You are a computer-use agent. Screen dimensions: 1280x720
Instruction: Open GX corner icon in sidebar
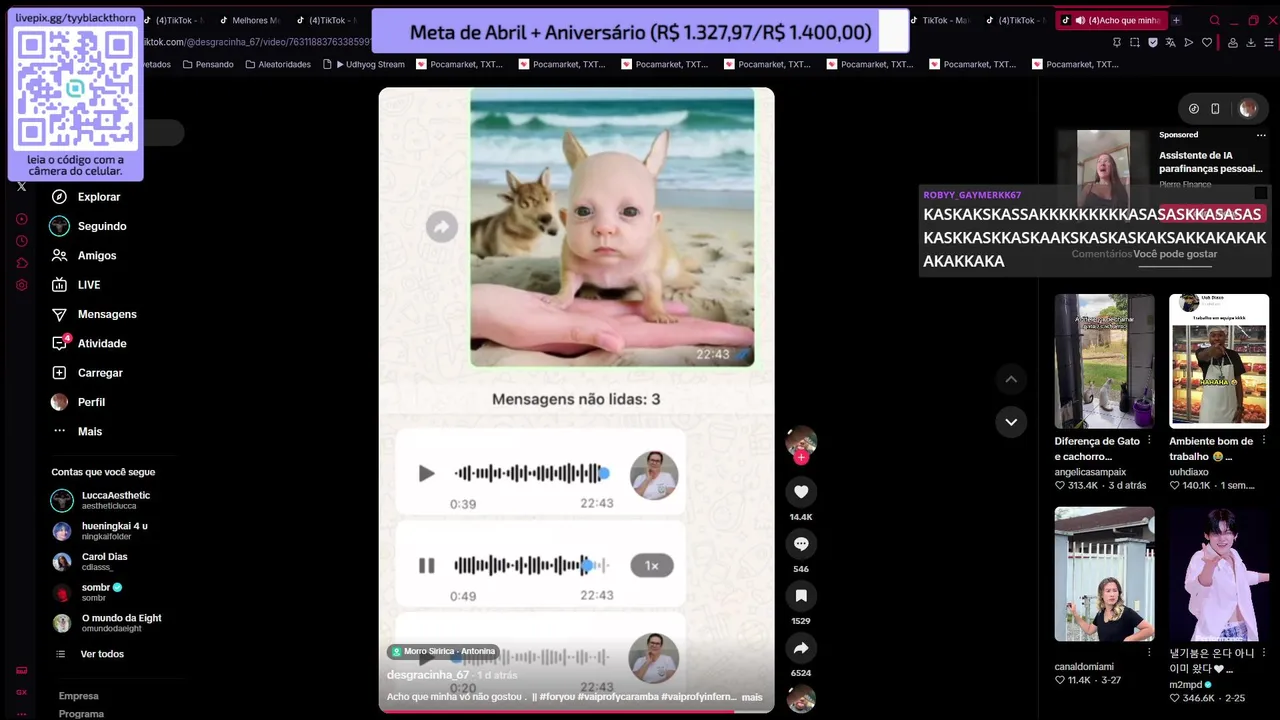pyautogui.click(x=22, y=692)
